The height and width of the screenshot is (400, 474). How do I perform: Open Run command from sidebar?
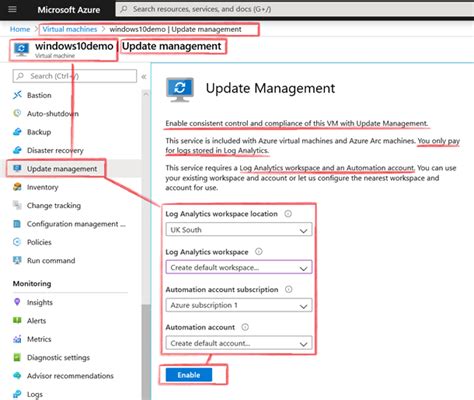pos(51,261)
